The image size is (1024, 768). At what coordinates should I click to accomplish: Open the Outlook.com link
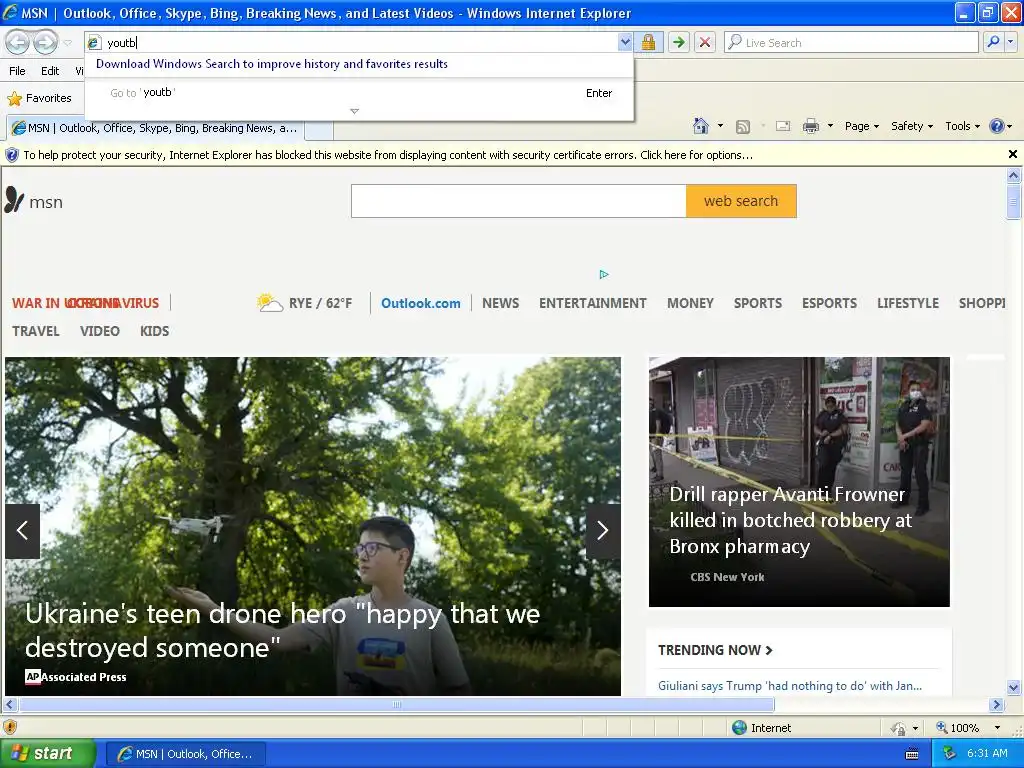(x=421, y=303)
